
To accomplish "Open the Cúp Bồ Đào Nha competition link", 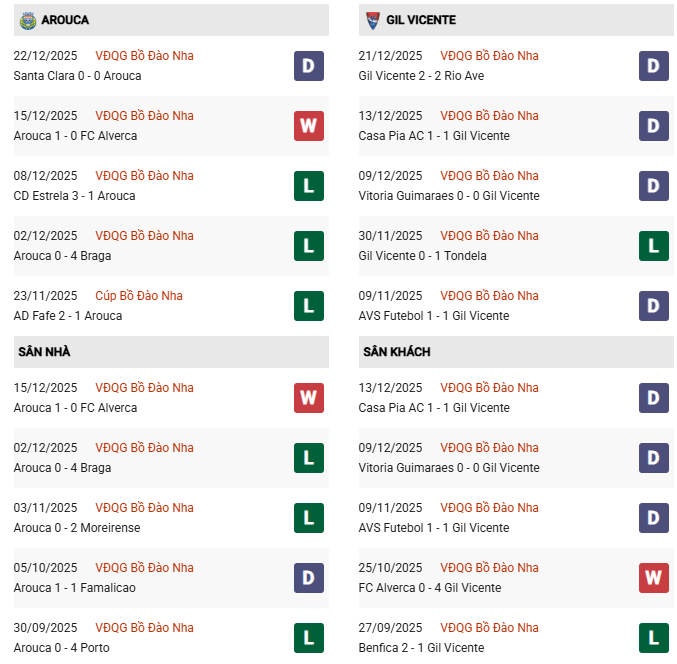I will click(x=139, y=296).
